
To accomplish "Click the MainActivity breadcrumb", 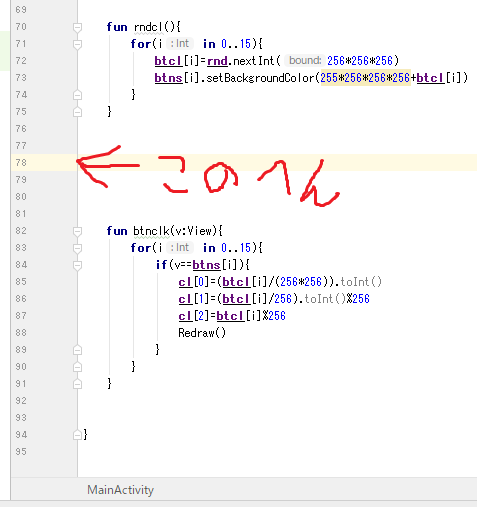I will click(x=120, y=490).
